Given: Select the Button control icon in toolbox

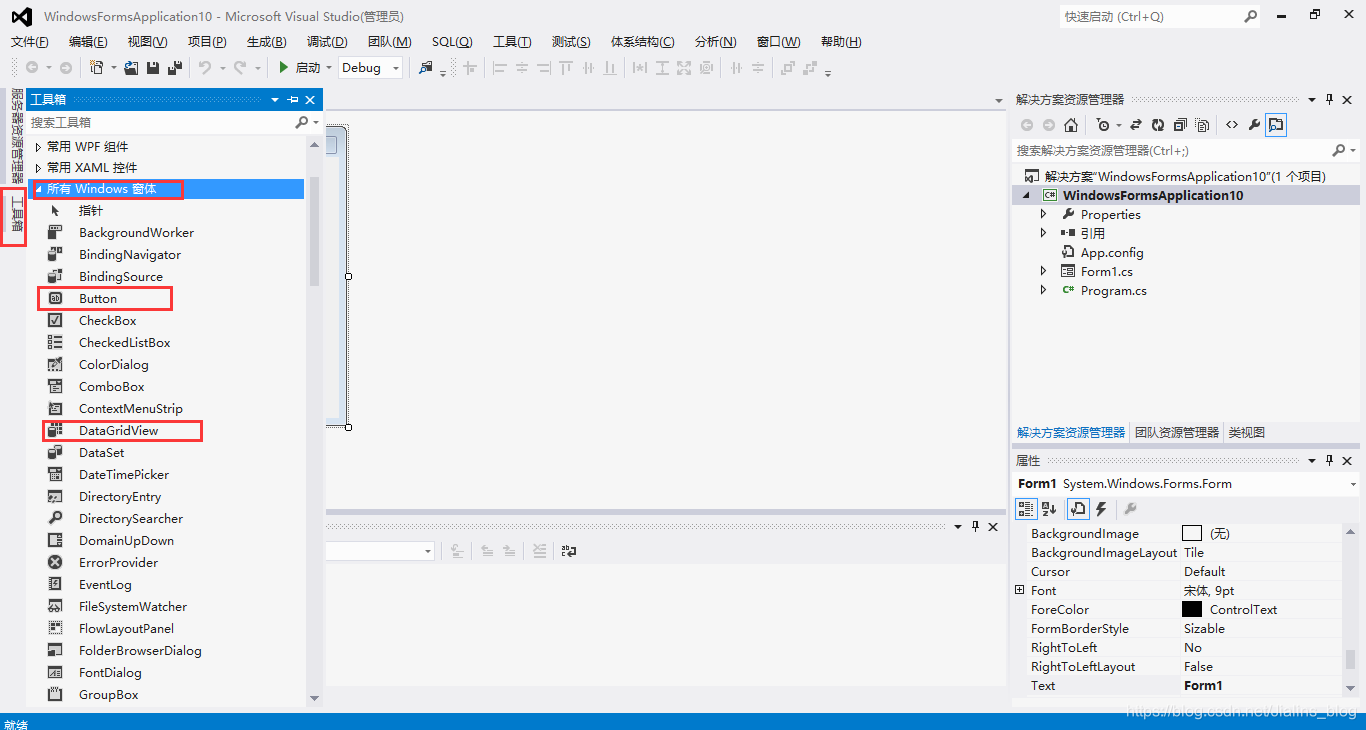Looking at the screenshot, I should (56, 299).
